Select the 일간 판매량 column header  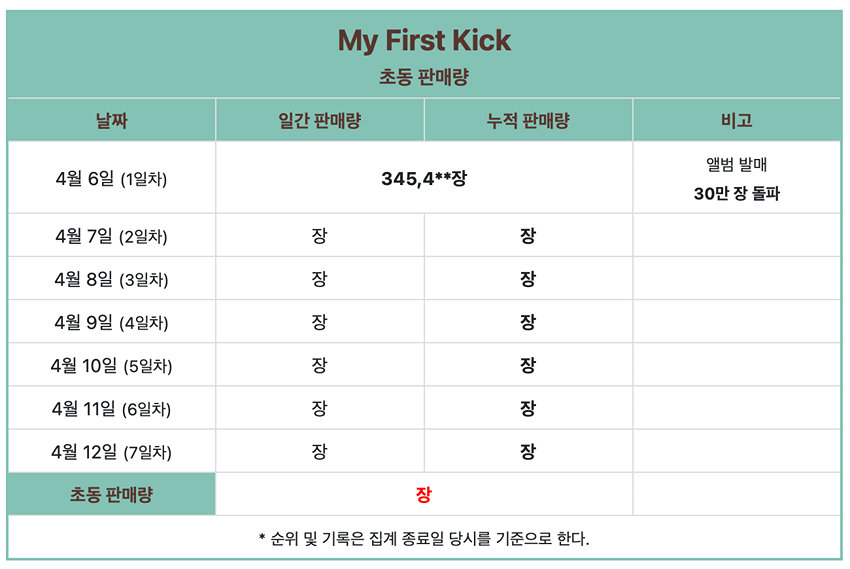319,121
